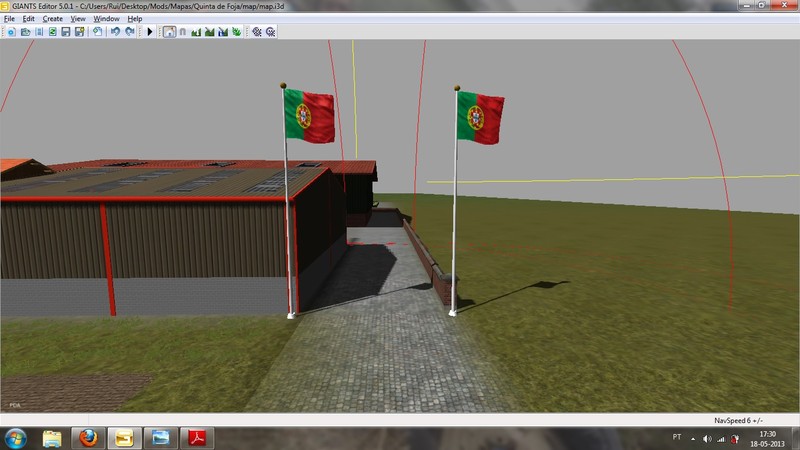Open the Help menu
The width and height of the screenshot is (800, 450).
point(135,19)
